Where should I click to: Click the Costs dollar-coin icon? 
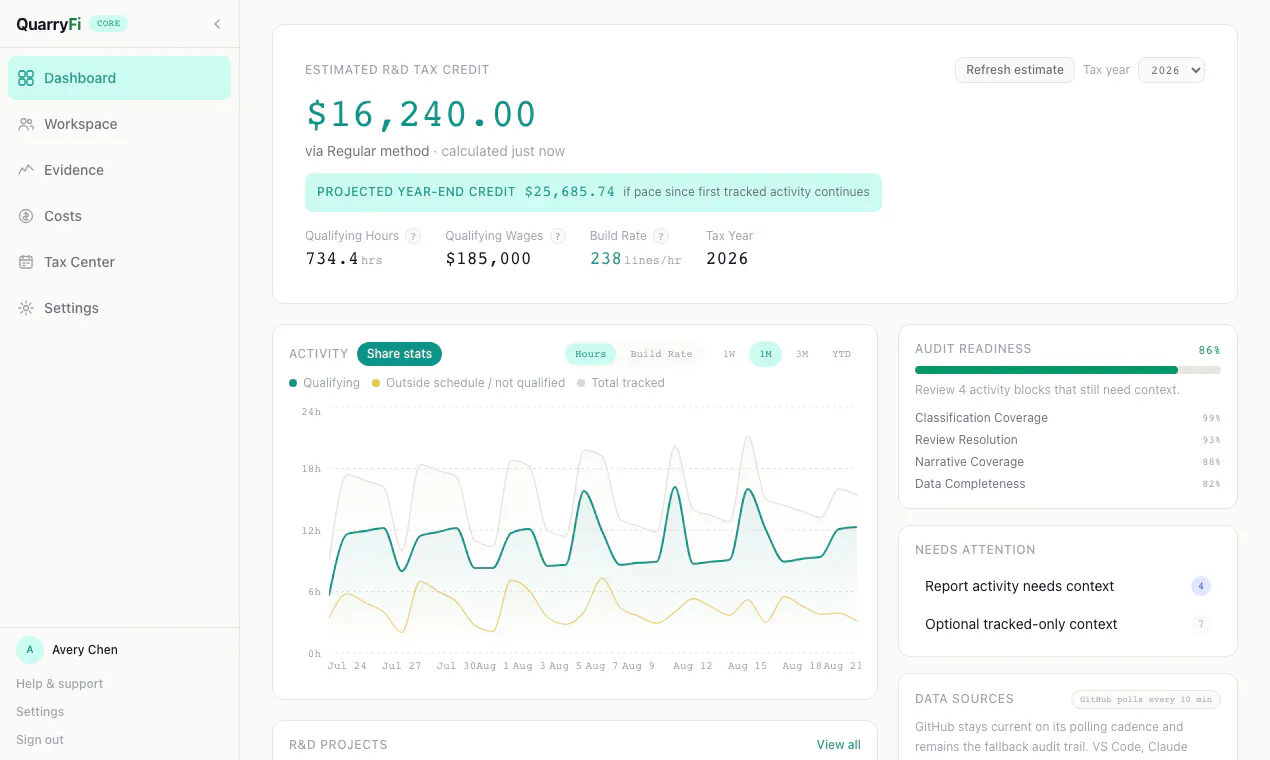pos(26,216)
